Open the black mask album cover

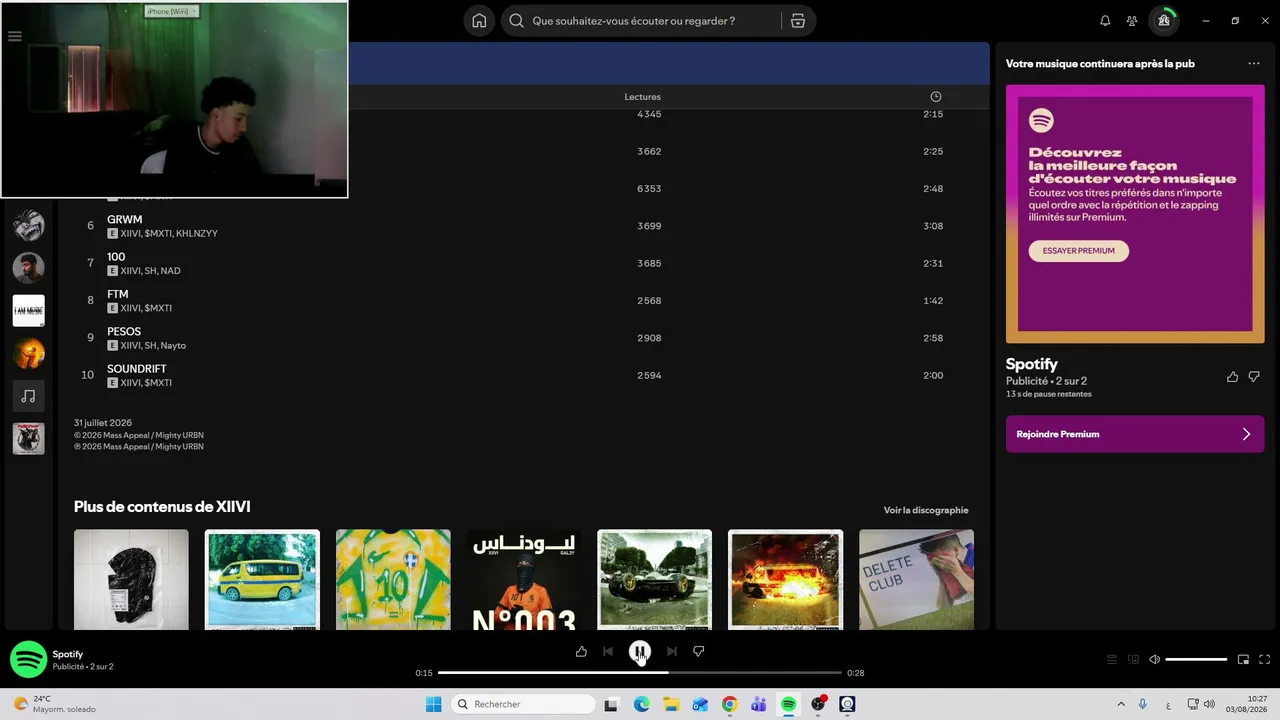(x=131, y=580)
